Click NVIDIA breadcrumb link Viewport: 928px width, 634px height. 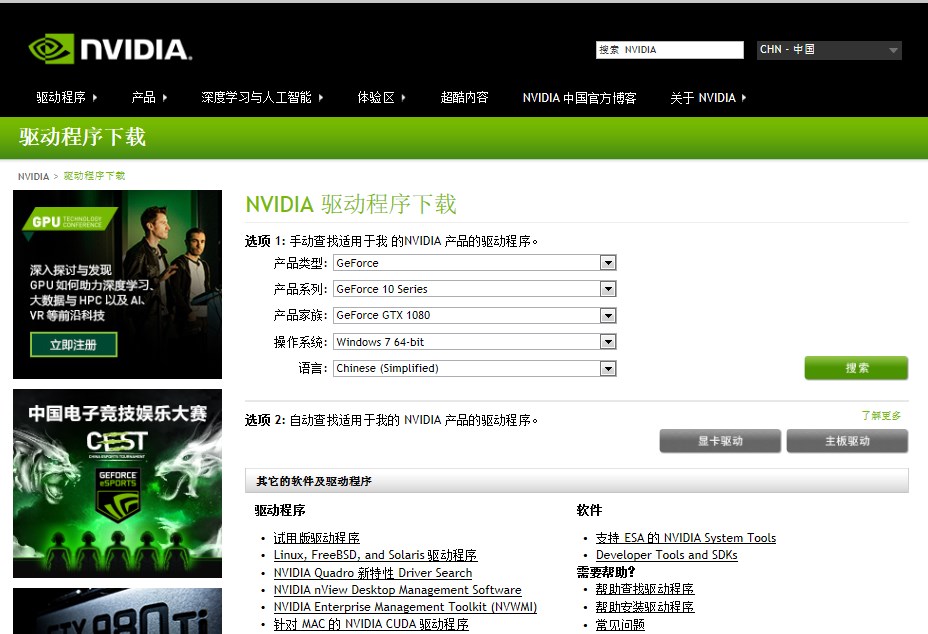(33, 176)
